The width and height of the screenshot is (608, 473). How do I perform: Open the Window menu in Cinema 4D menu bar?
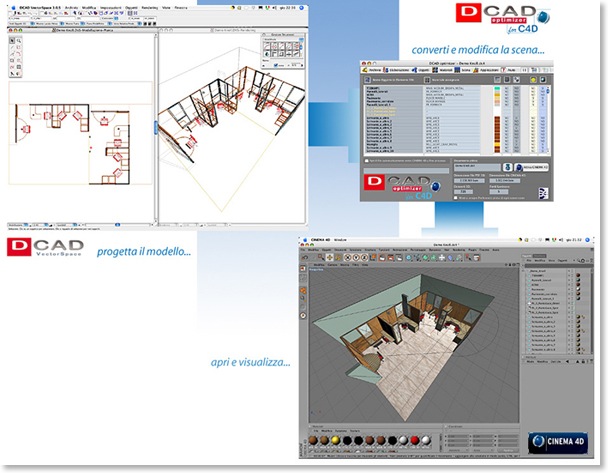point(340,240)
